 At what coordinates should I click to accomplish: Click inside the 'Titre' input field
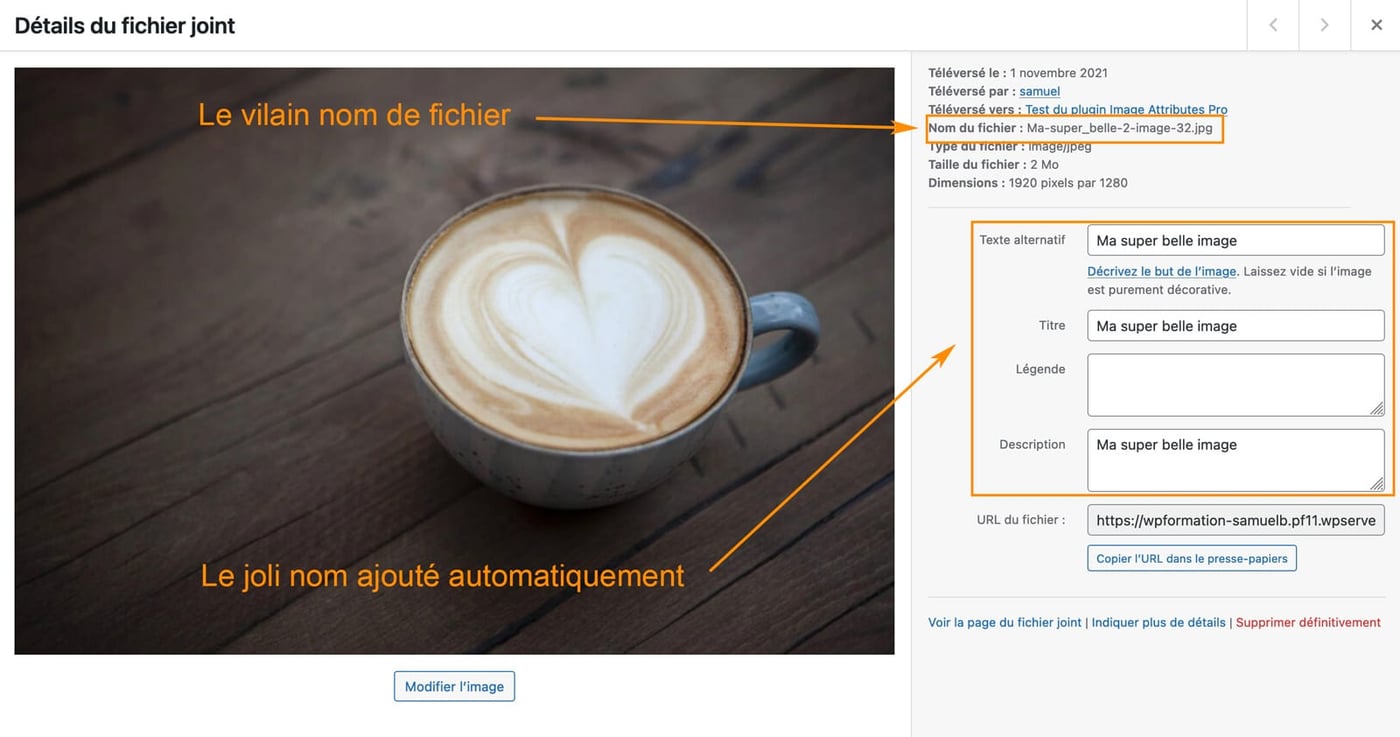click(x=1235, y=325)
